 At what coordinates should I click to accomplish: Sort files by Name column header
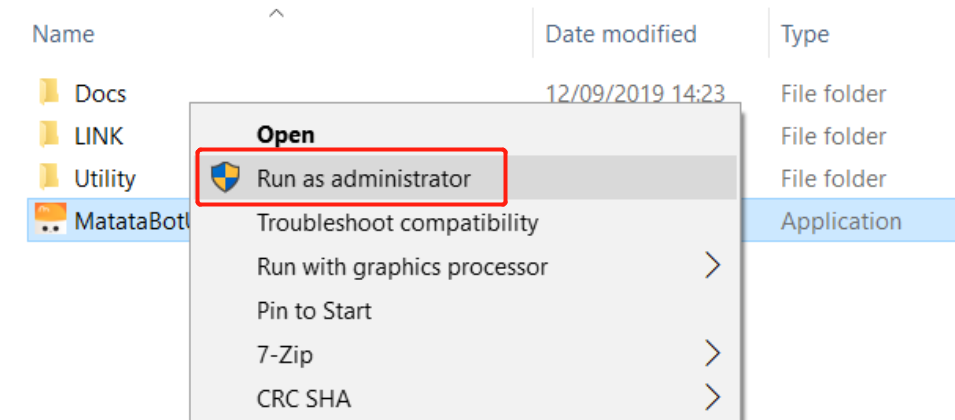(63, 34)
